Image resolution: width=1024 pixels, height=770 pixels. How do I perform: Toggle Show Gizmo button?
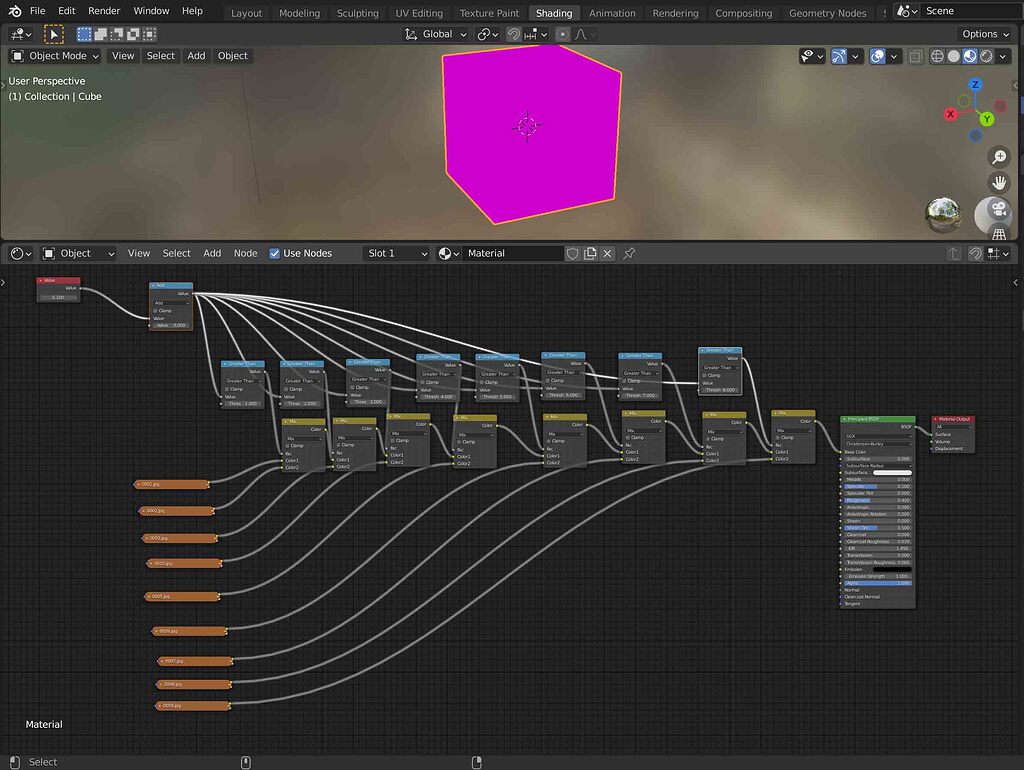[x=839, y=57]
